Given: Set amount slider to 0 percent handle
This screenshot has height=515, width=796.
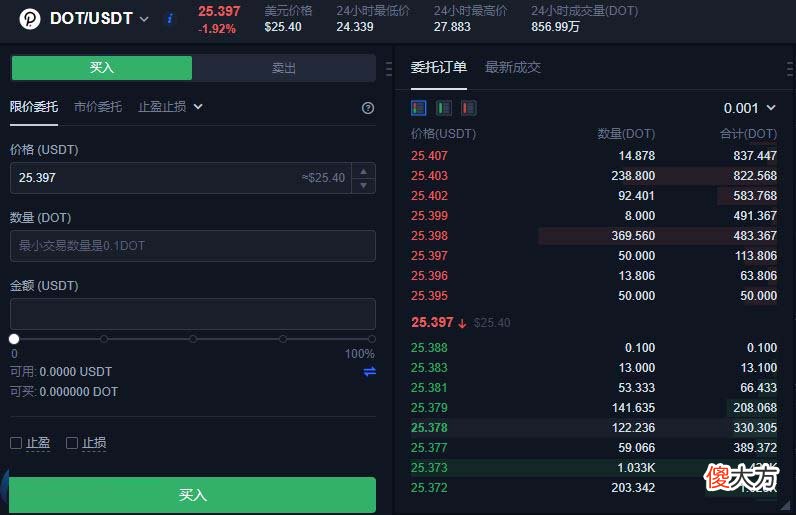Looking at the screenshot, I should [14, 339].
